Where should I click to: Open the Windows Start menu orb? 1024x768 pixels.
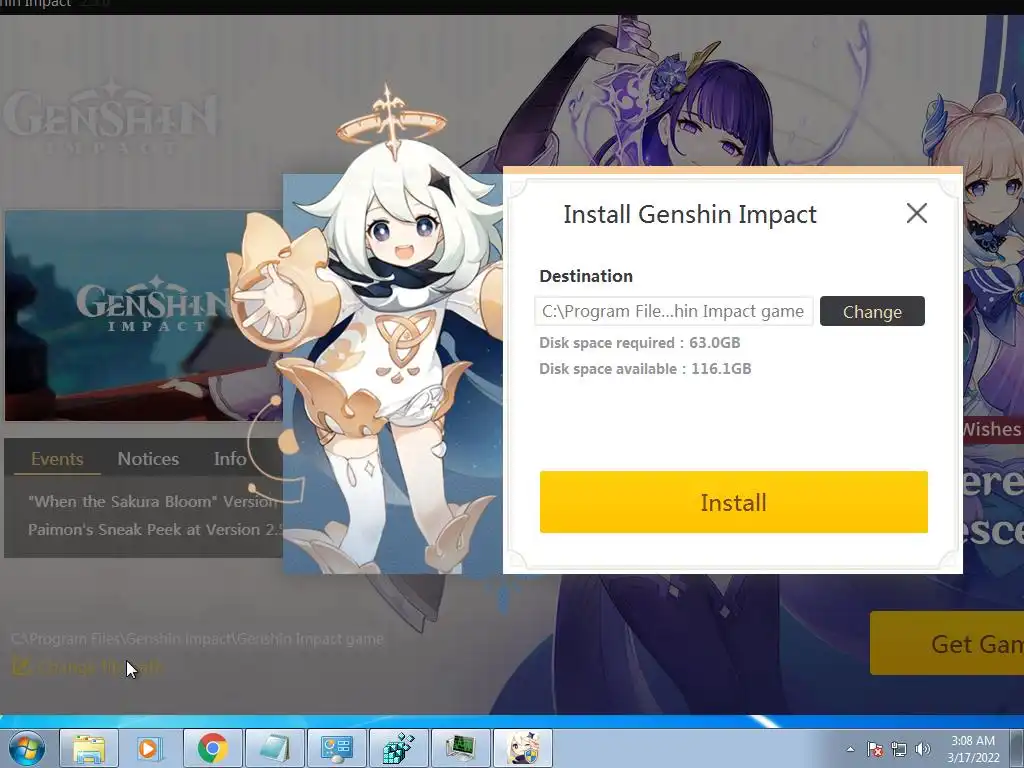pos(26,748)
